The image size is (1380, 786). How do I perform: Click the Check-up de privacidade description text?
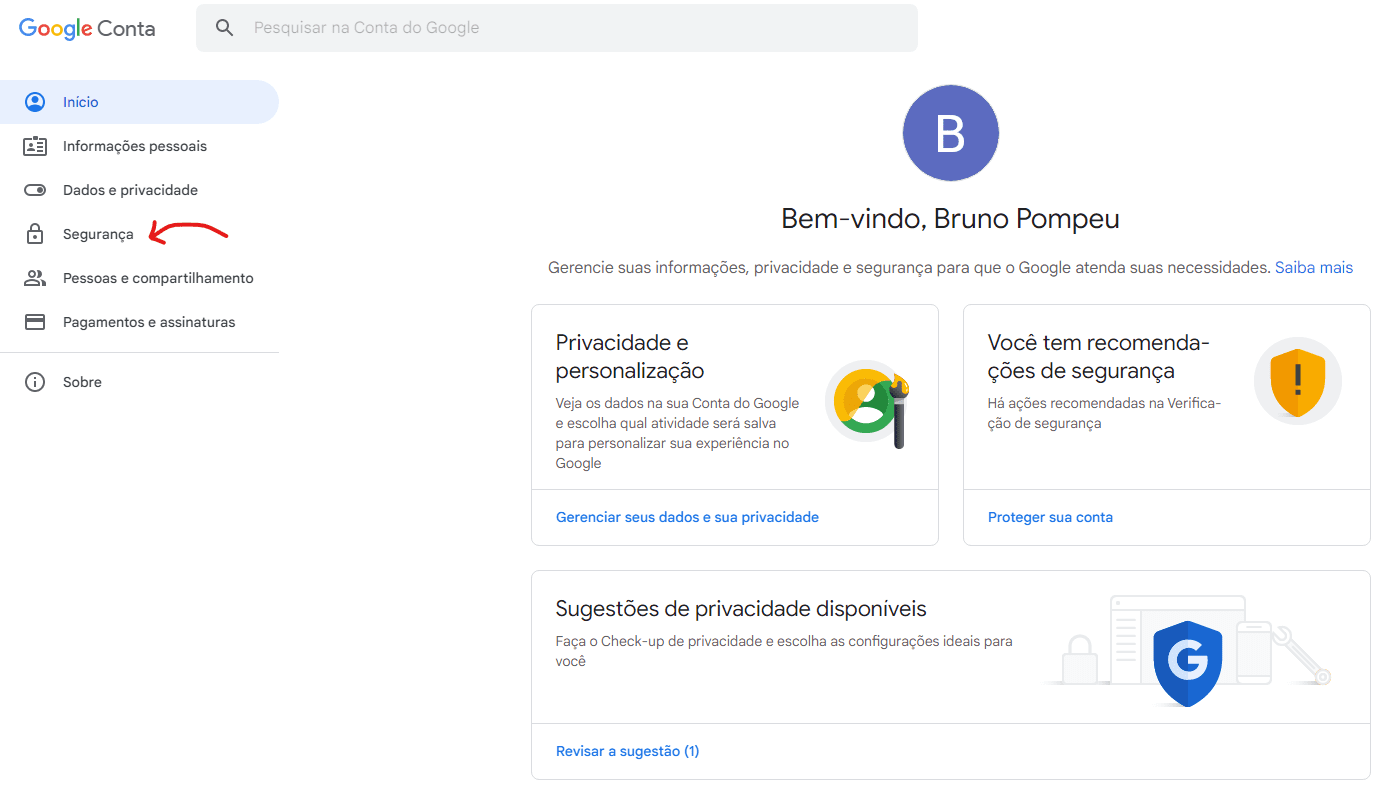point(784,651)
